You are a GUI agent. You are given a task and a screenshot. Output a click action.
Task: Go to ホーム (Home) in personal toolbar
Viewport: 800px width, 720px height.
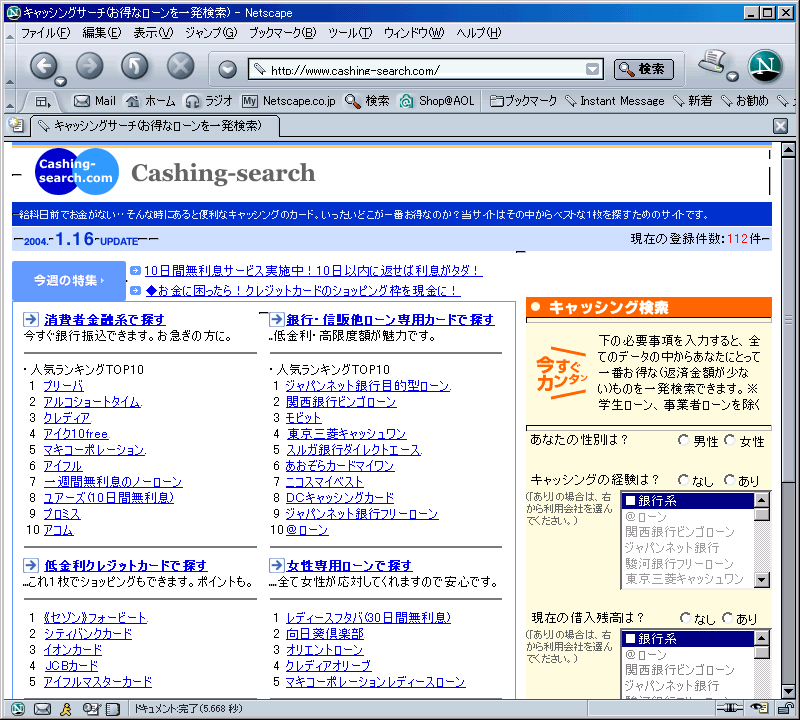151,101
